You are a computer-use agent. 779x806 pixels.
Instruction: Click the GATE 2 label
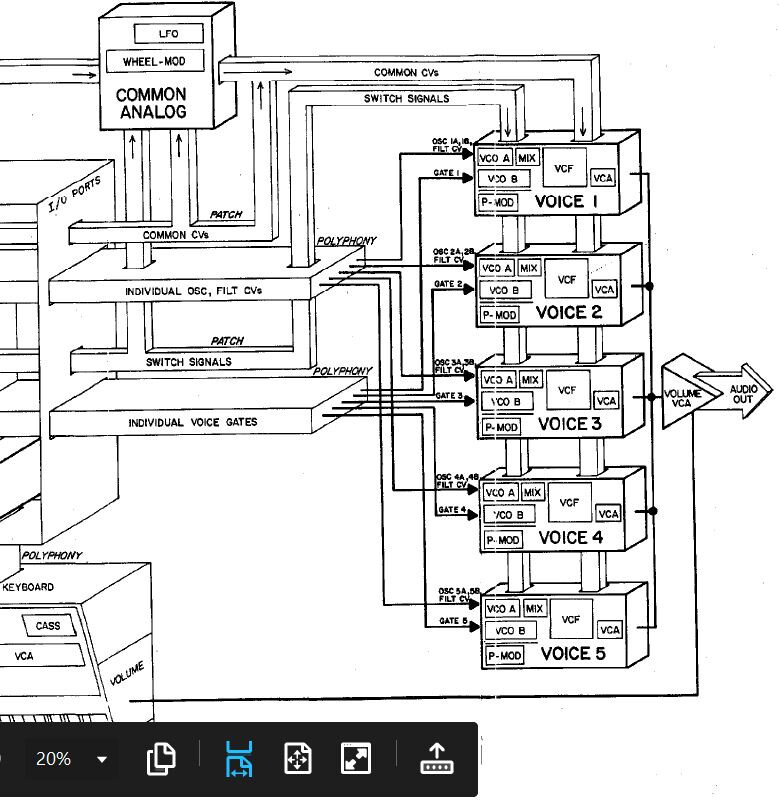coord(448,284)
